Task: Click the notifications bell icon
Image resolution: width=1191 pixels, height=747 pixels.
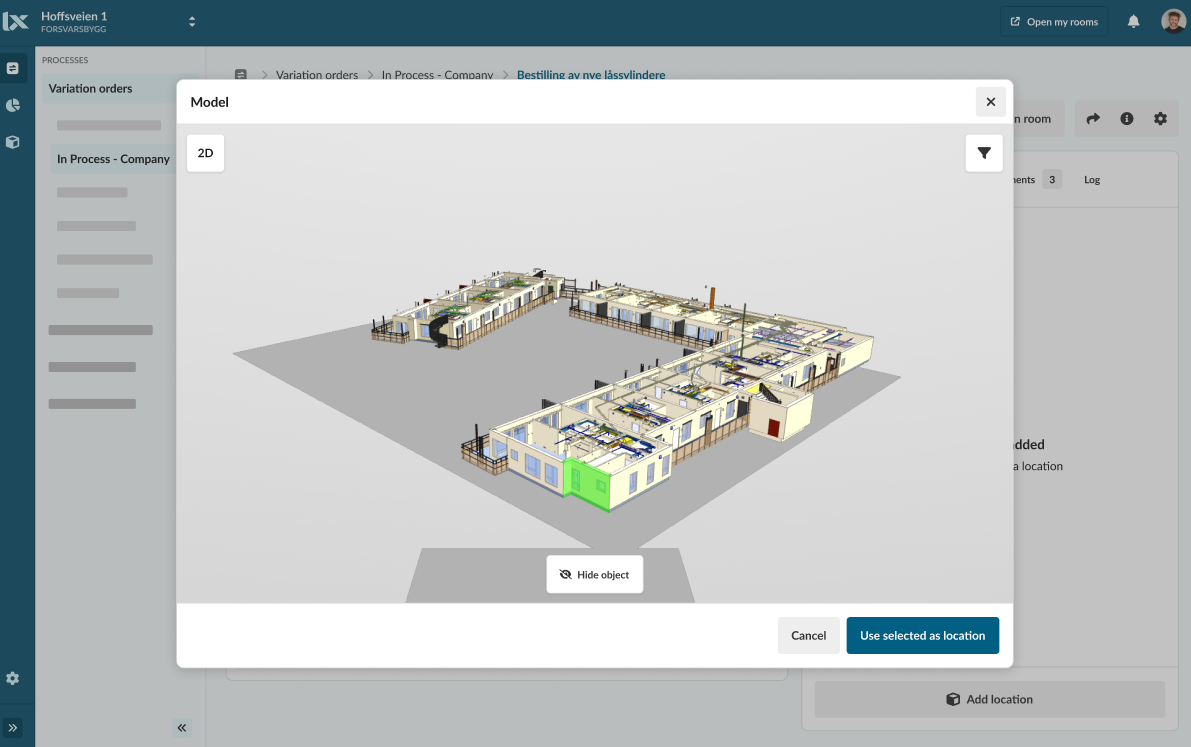Action: pos(1133,22)
